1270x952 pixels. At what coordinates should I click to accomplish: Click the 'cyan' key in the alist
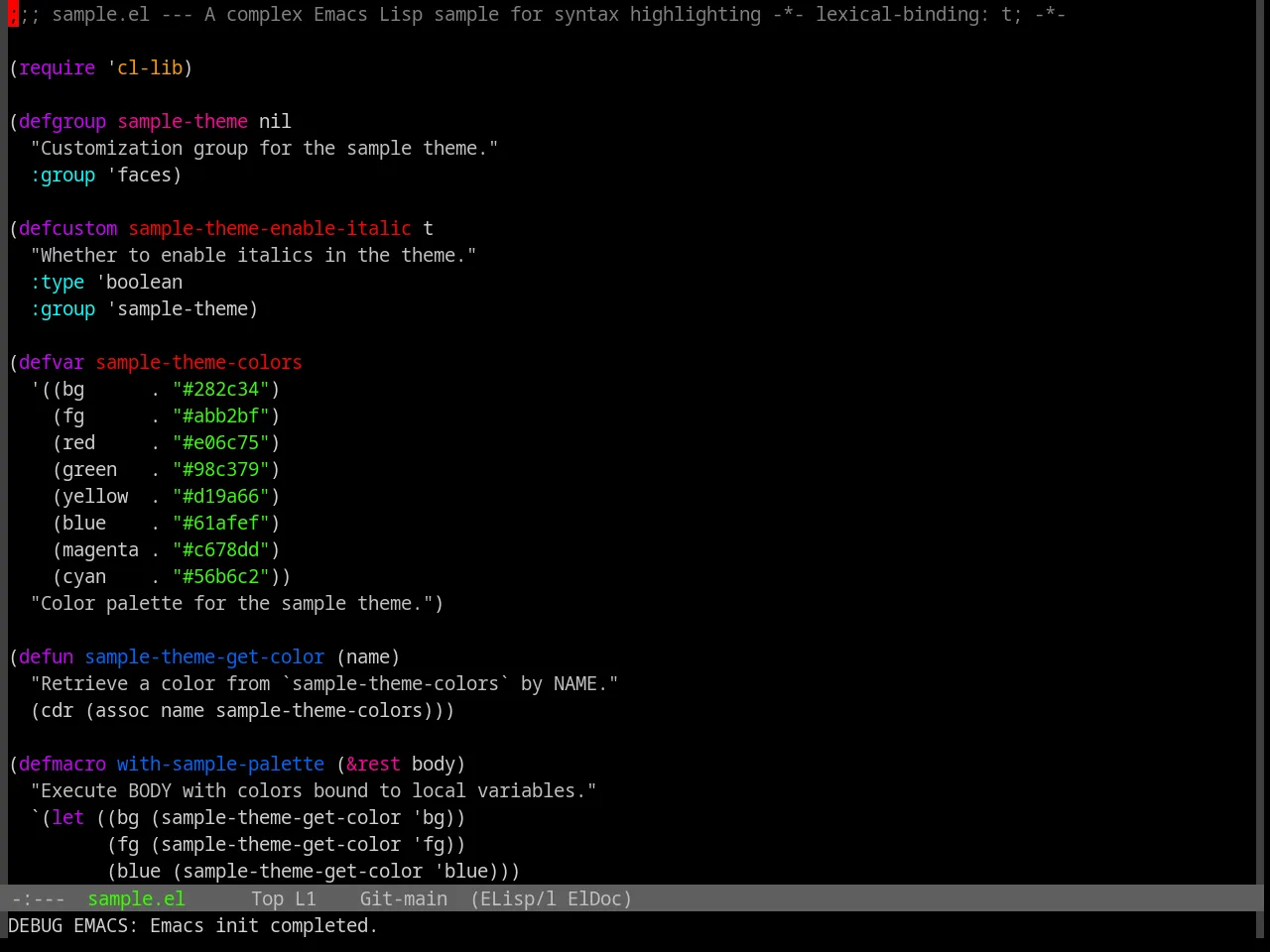[84, 576]
